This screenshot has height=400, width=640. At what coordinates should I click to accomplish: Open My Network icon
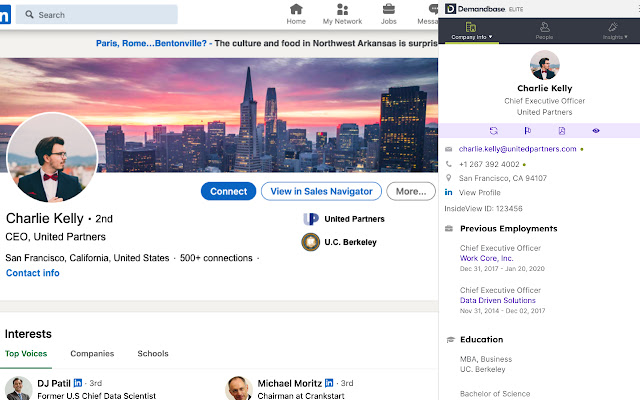click(x=342, y=9)
